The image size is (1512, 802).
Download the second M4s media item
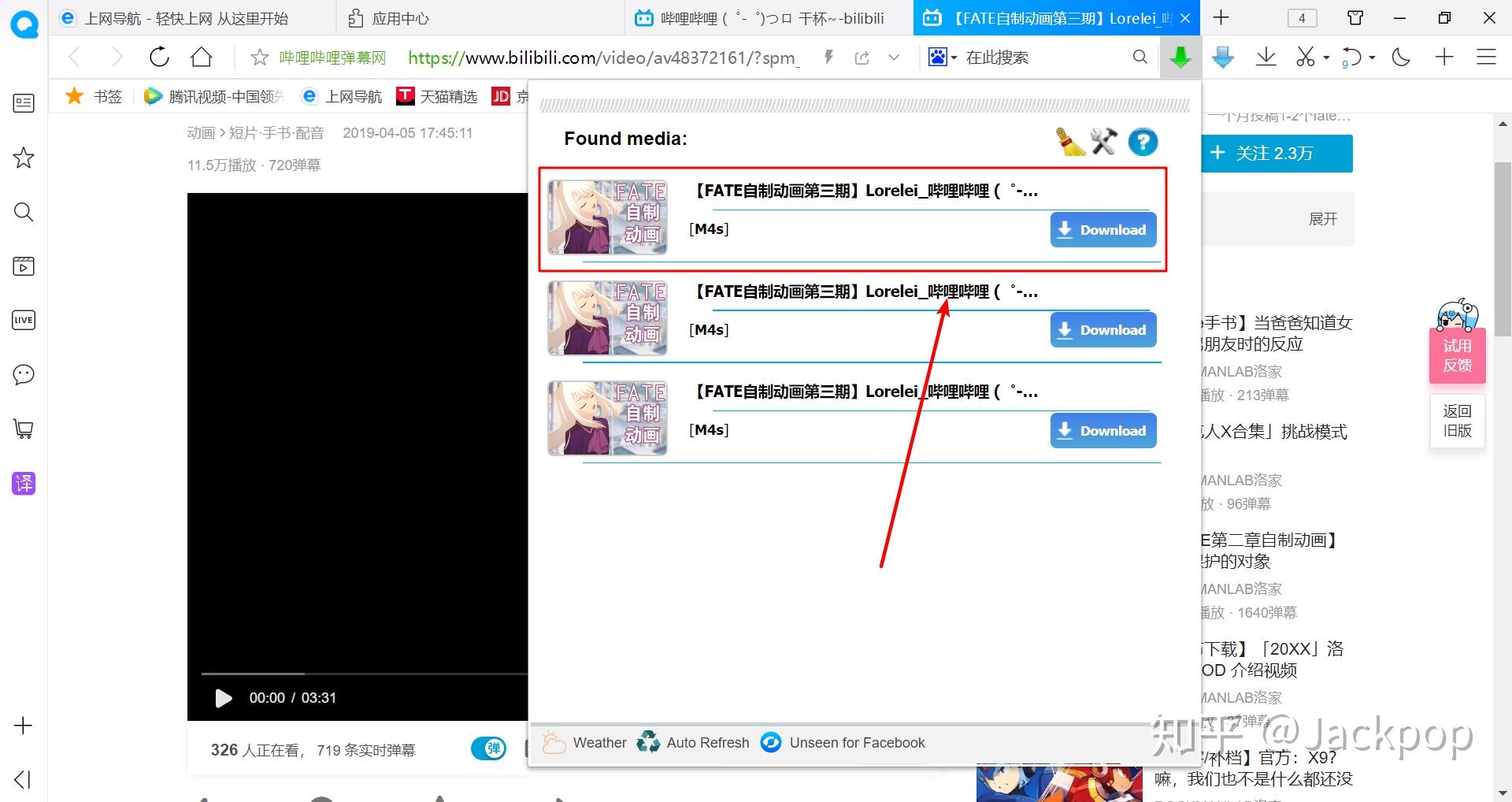(1103, 330)
